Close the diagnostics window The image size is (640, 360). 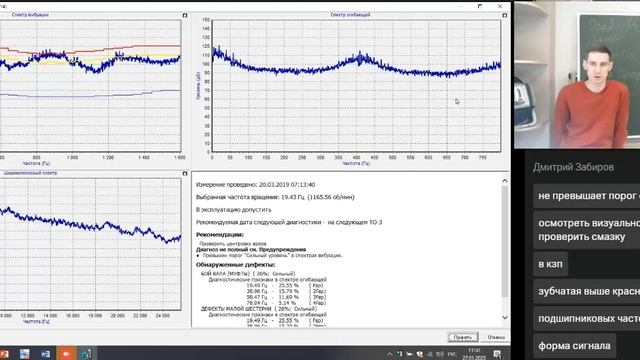[x=500, y=6]
